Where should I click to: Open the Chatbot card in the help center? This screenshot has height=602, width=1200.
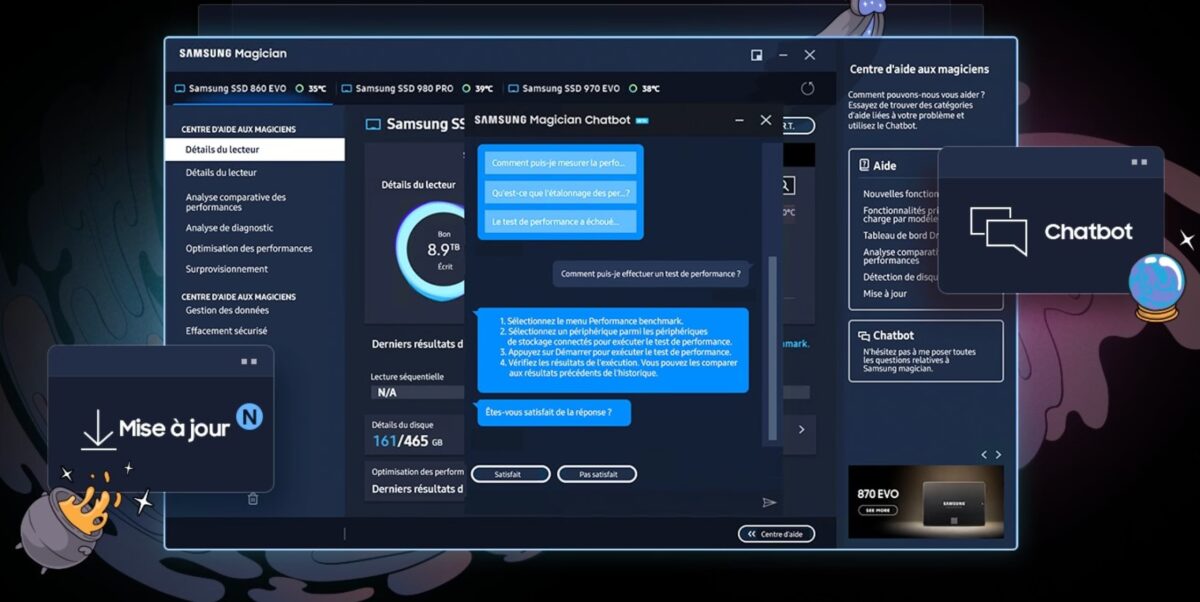(925, 350)
